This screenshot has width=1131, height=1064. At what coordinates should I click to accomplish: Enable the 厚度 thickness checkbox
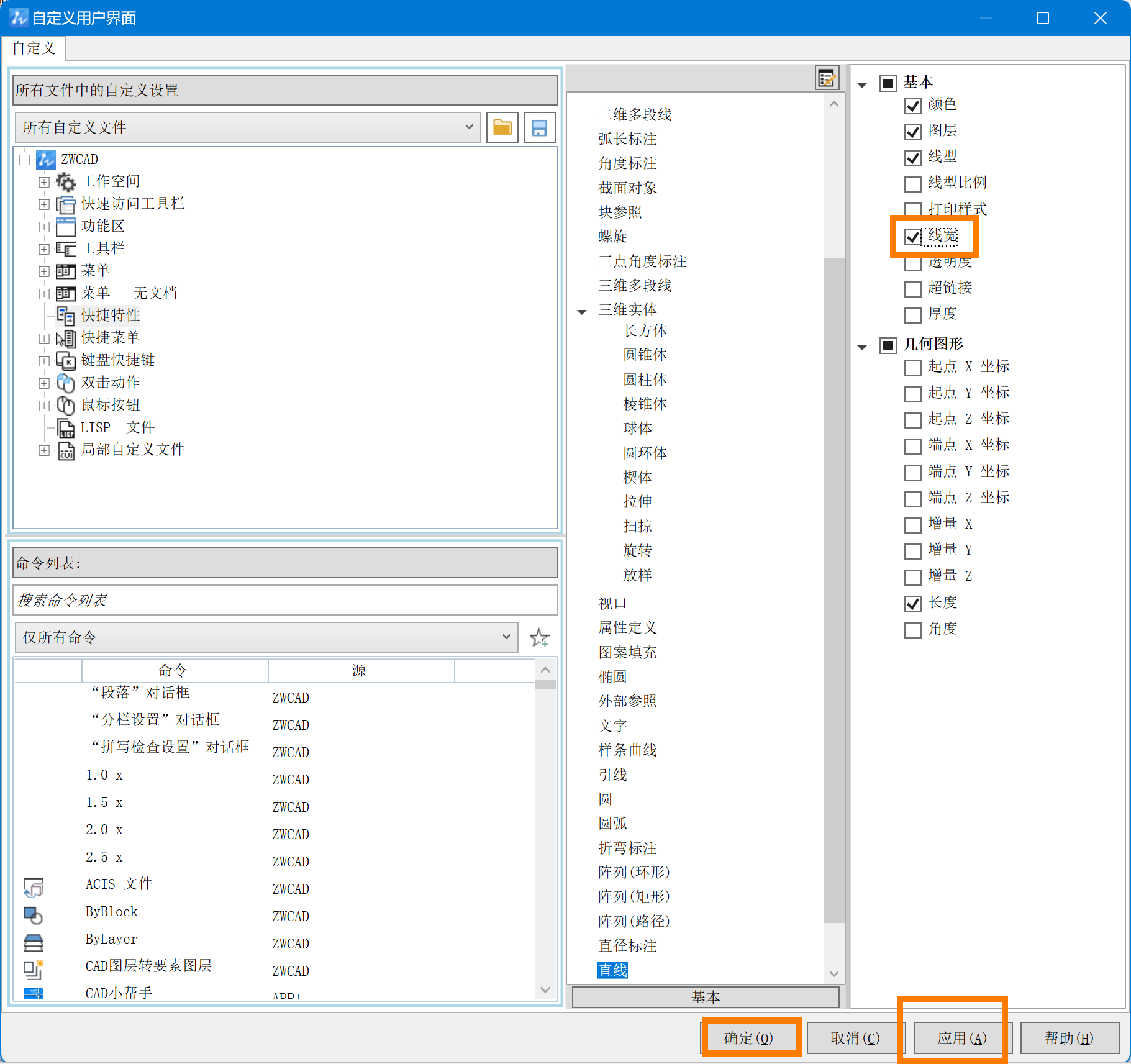912,316
